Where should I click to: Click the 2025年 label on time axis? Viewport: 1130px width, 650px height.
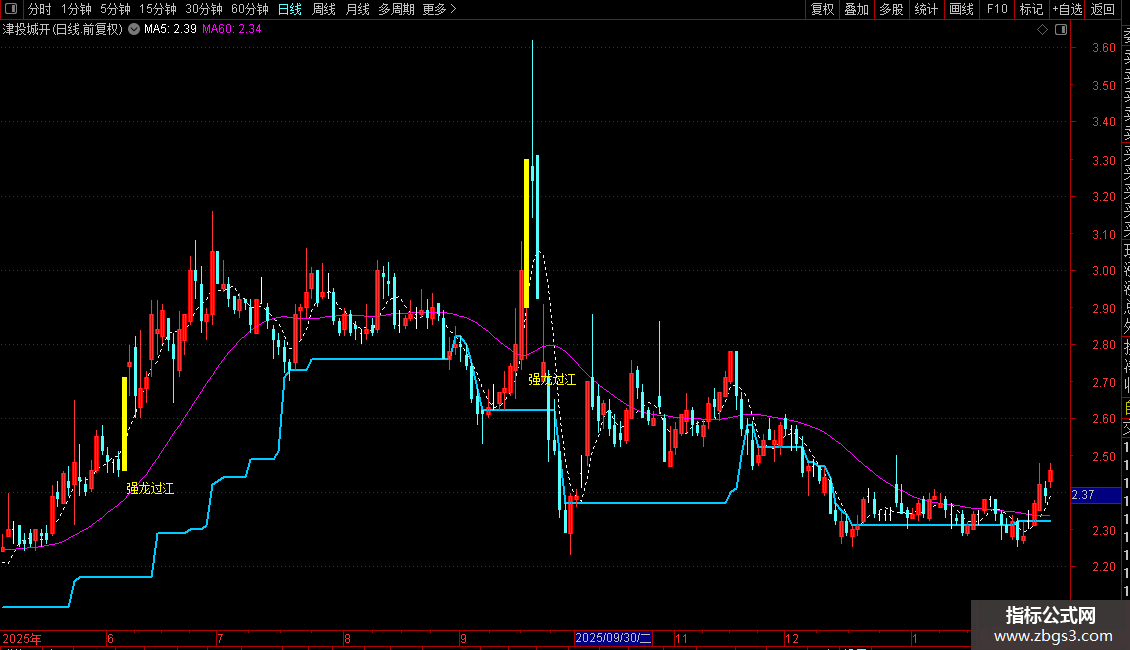(22, 638)
